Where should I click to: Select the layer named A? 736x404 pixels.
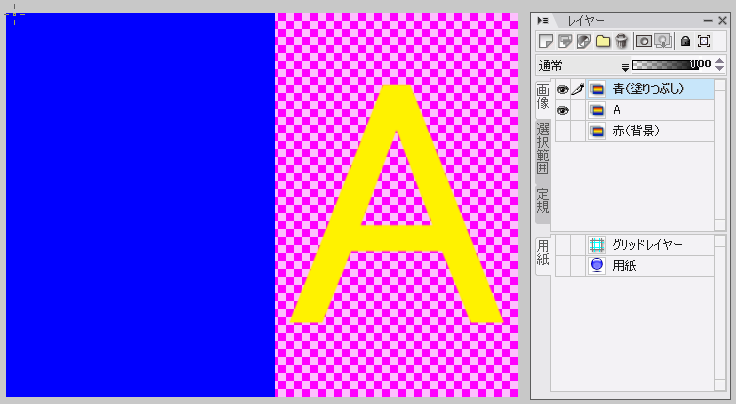pos(617,110)
